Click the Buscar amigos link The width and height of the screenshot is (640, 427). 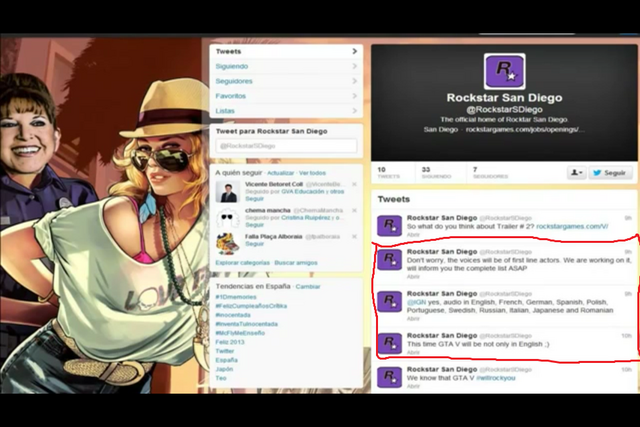tap(296, 262)
